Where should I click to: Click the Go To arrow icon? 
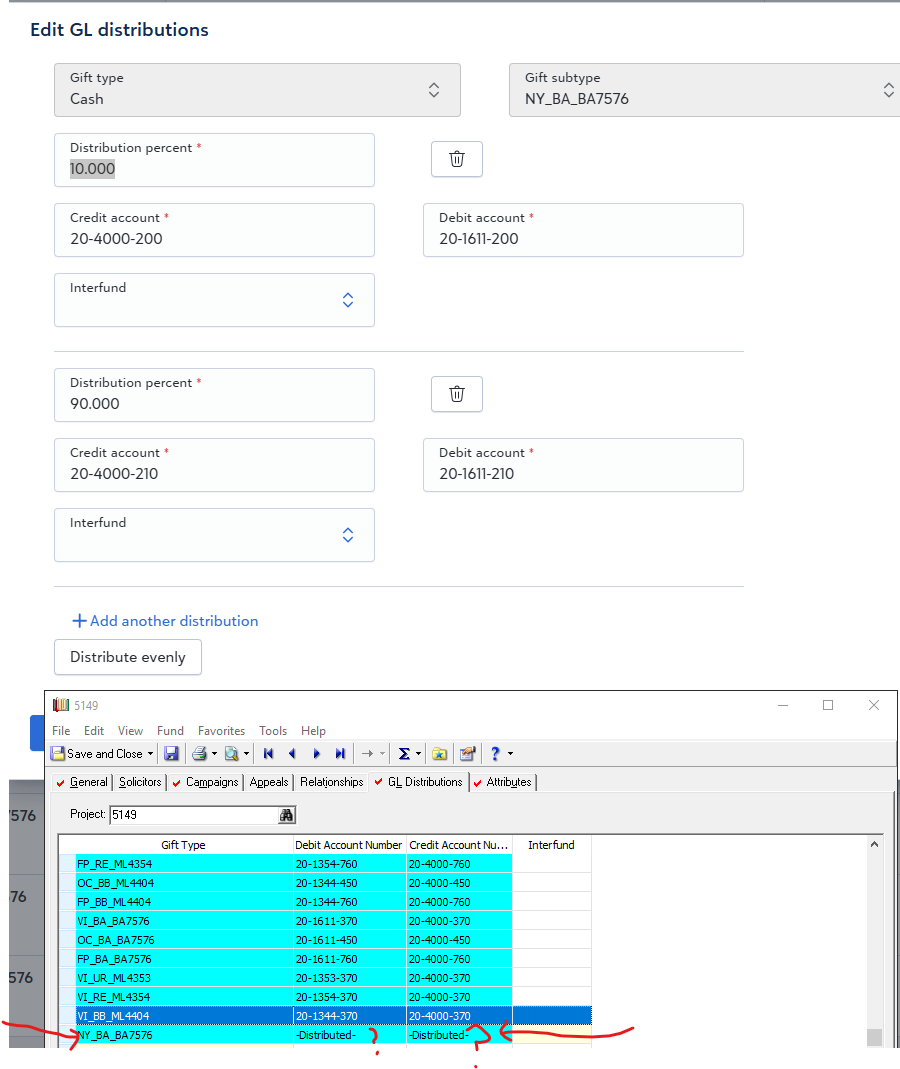point(368,753)
